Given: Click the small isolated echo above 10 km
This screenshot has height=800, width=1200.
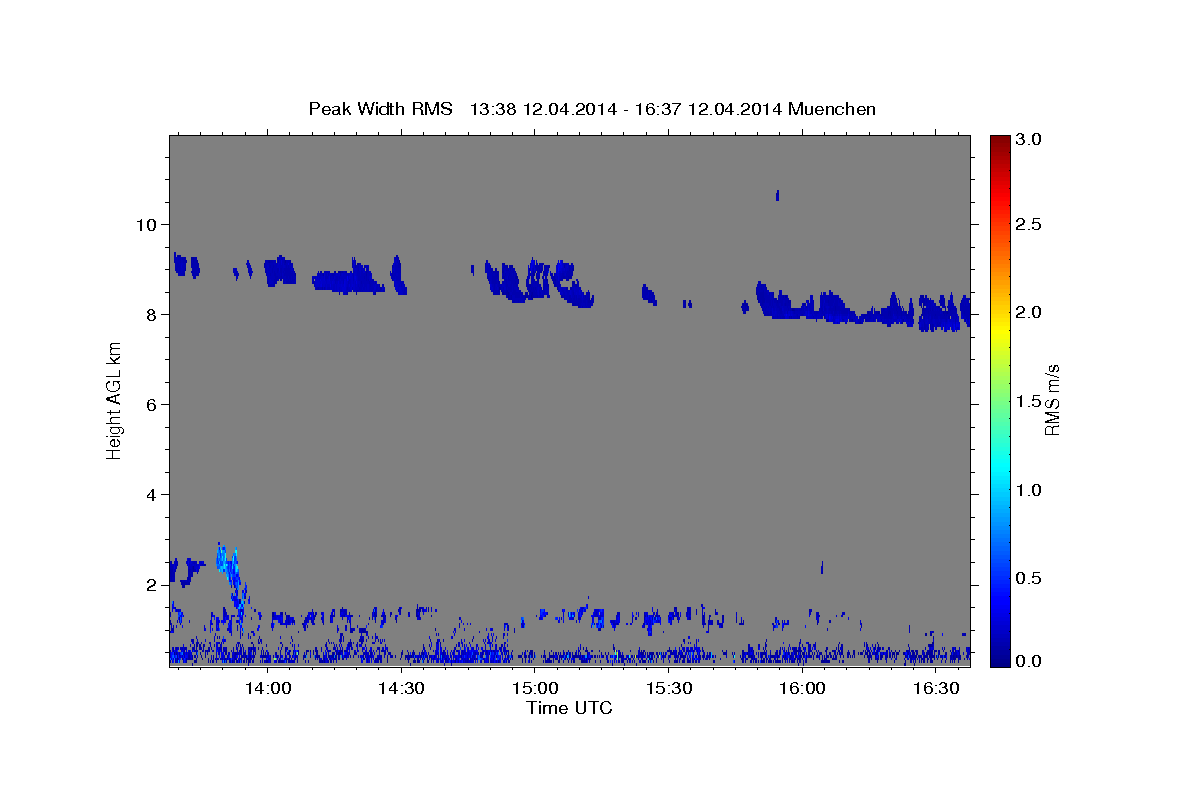Looking at the screenshot, I should [x=777, y=194].
